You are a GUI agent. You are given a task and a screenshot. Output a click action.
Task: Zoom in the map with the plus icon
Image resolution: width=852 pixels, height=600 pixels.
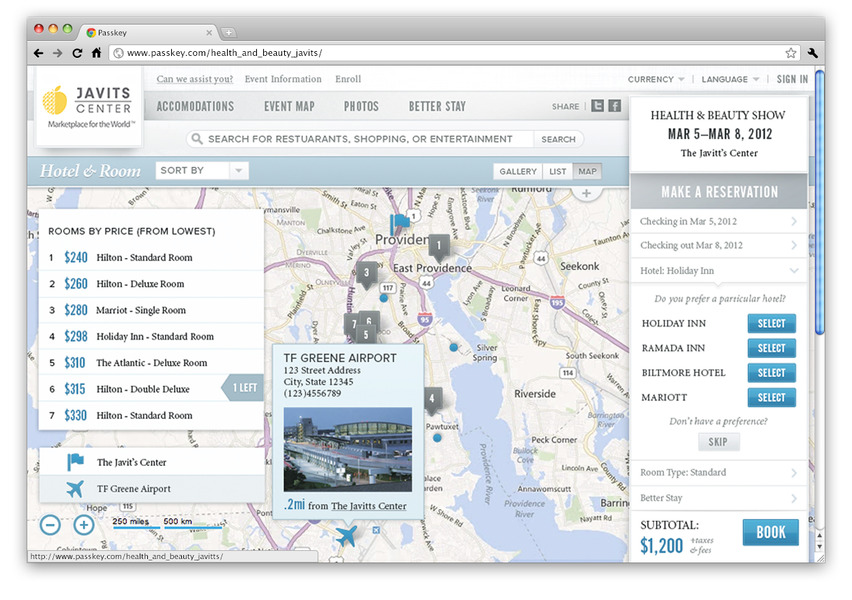(84, 525)
